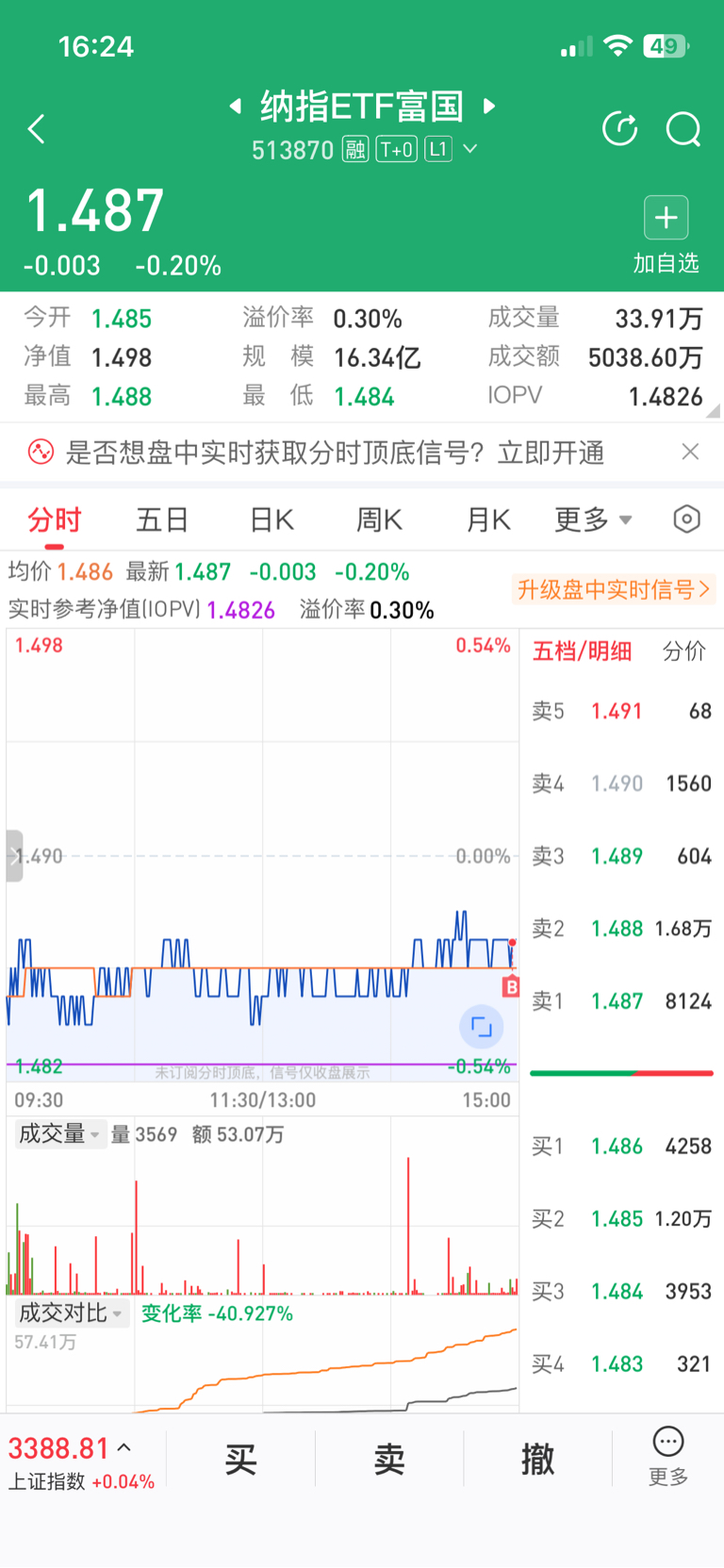Tap the B buy marker on chart
724x1568 pixels.
pos(511,986)
